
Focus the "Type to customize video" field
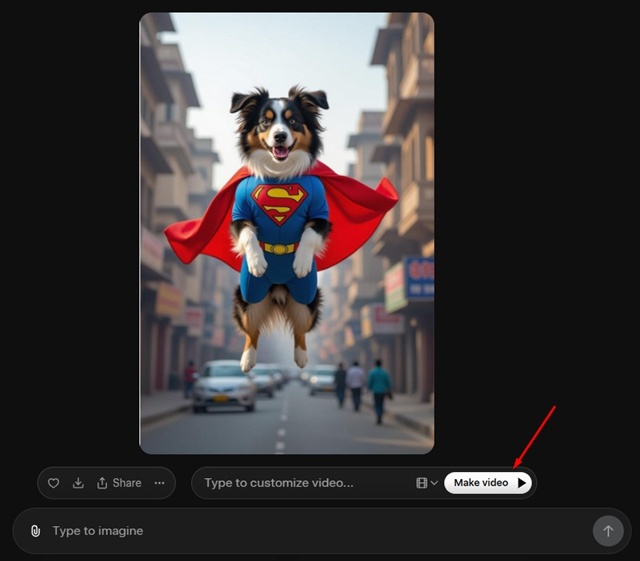[300, 483]
